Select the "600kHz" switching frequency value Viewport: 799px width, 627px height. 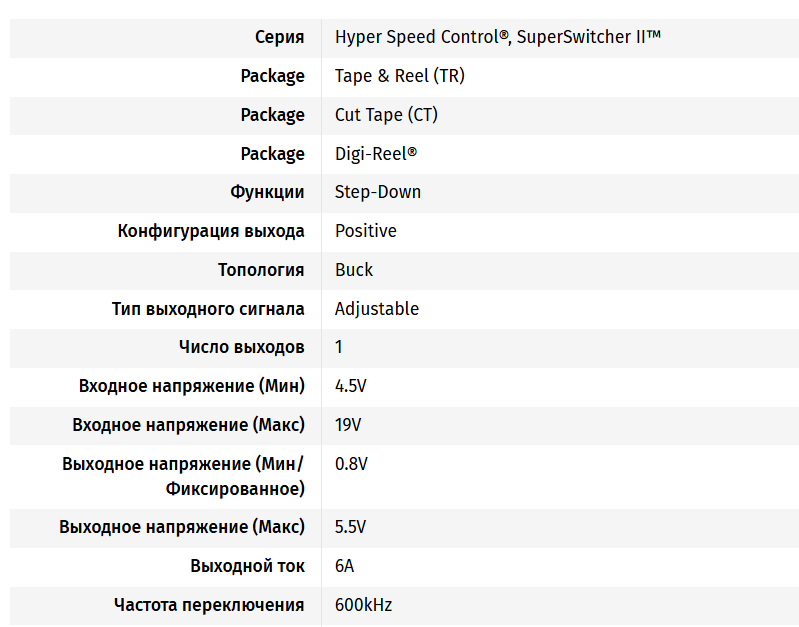[363, 605]
